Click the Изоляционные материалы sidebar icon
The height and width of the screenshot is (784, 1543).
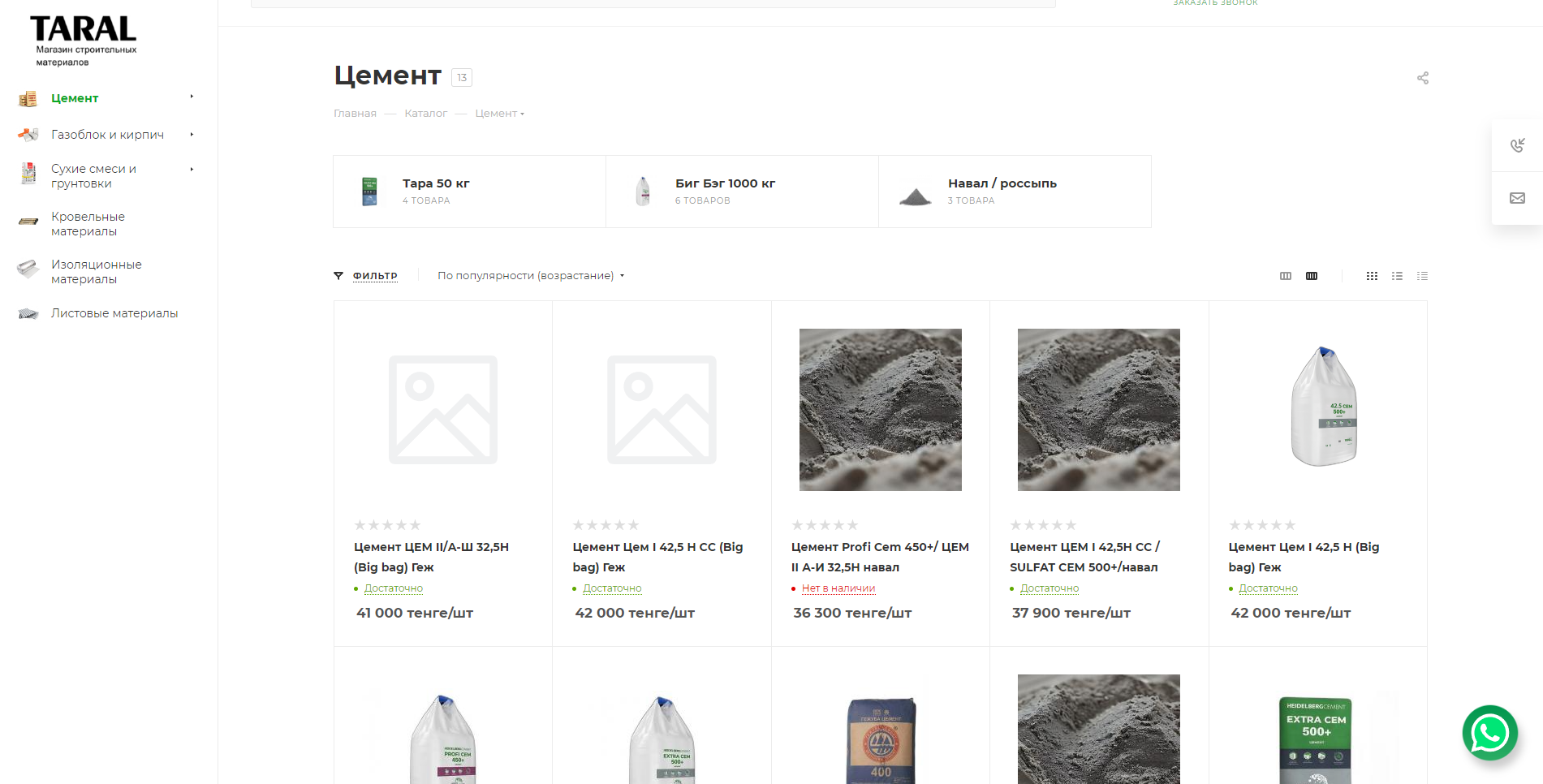(x=28, y=269)
